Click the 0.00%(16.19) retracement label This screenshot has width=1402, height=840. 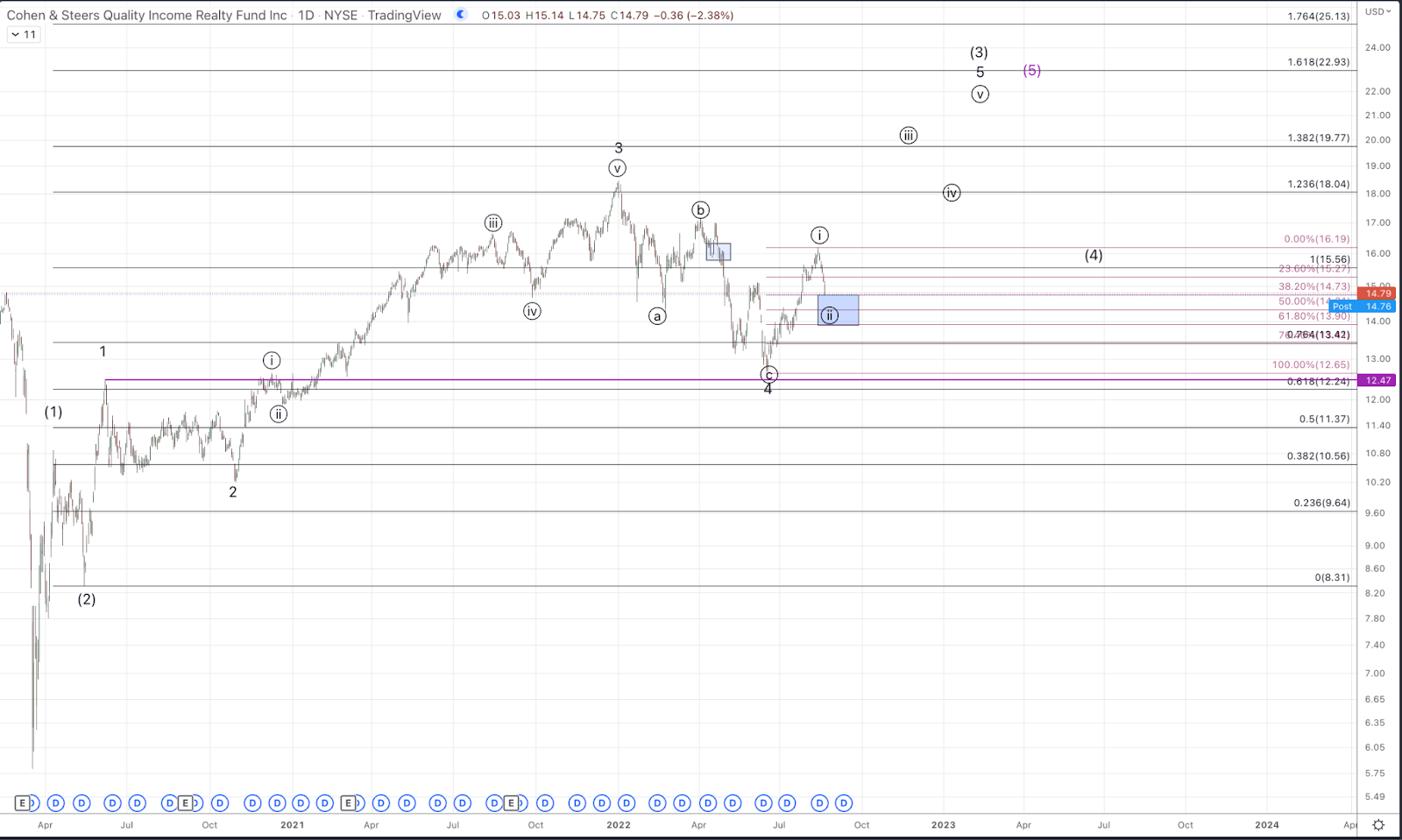tap(1317, 239)
